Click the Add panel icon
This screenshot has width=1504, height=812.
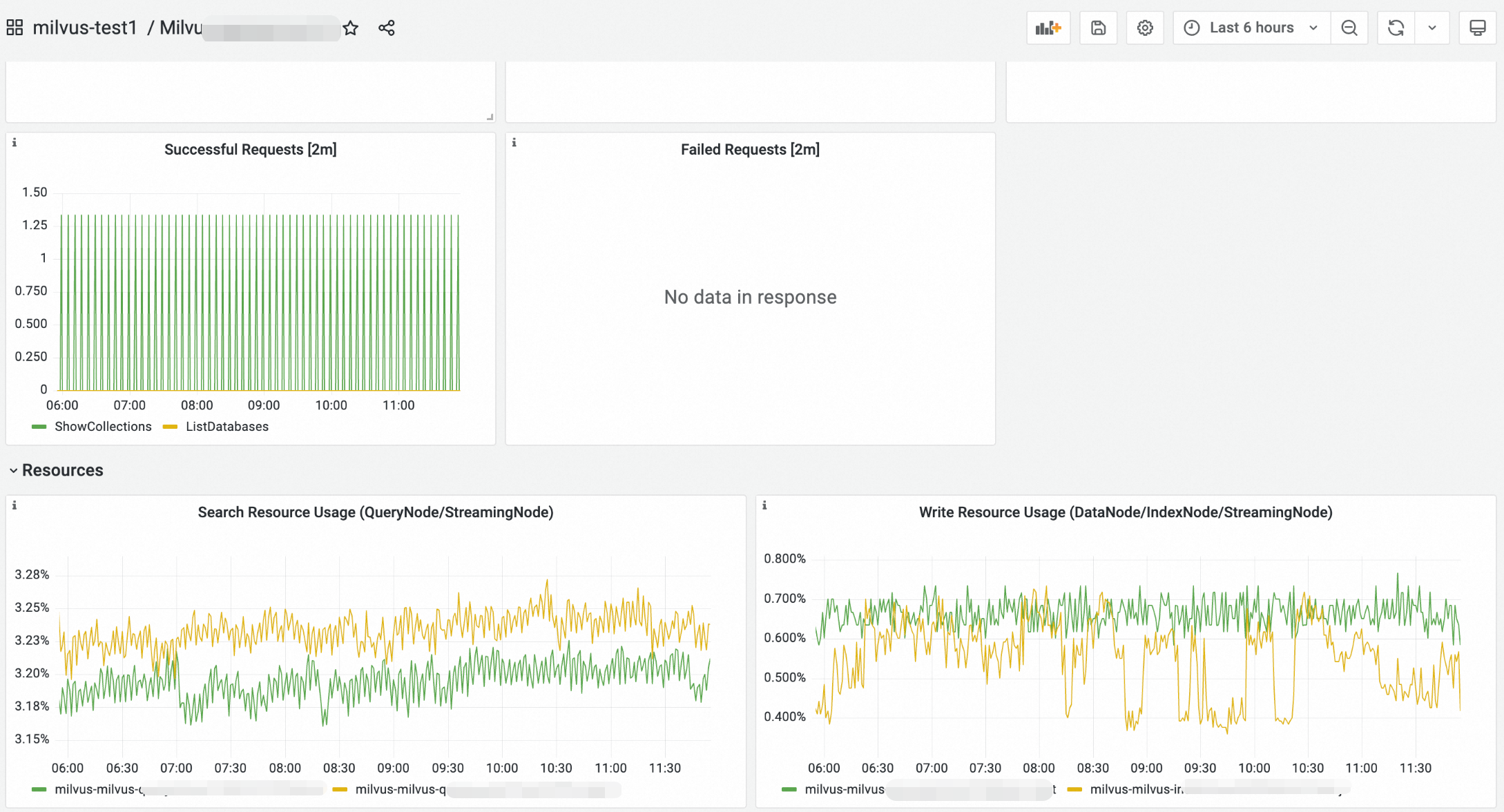point(1048,28)
